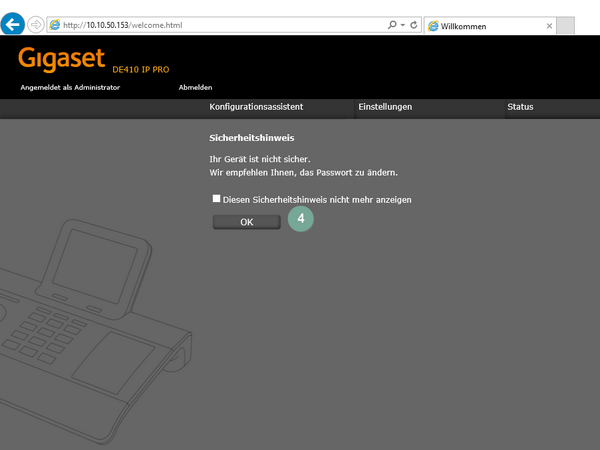Image resolution: width=600 pixels, height=450 pixels.
Task: Click the browser forward arrow button
Action: pyautogui.click(x=36, y=24)
